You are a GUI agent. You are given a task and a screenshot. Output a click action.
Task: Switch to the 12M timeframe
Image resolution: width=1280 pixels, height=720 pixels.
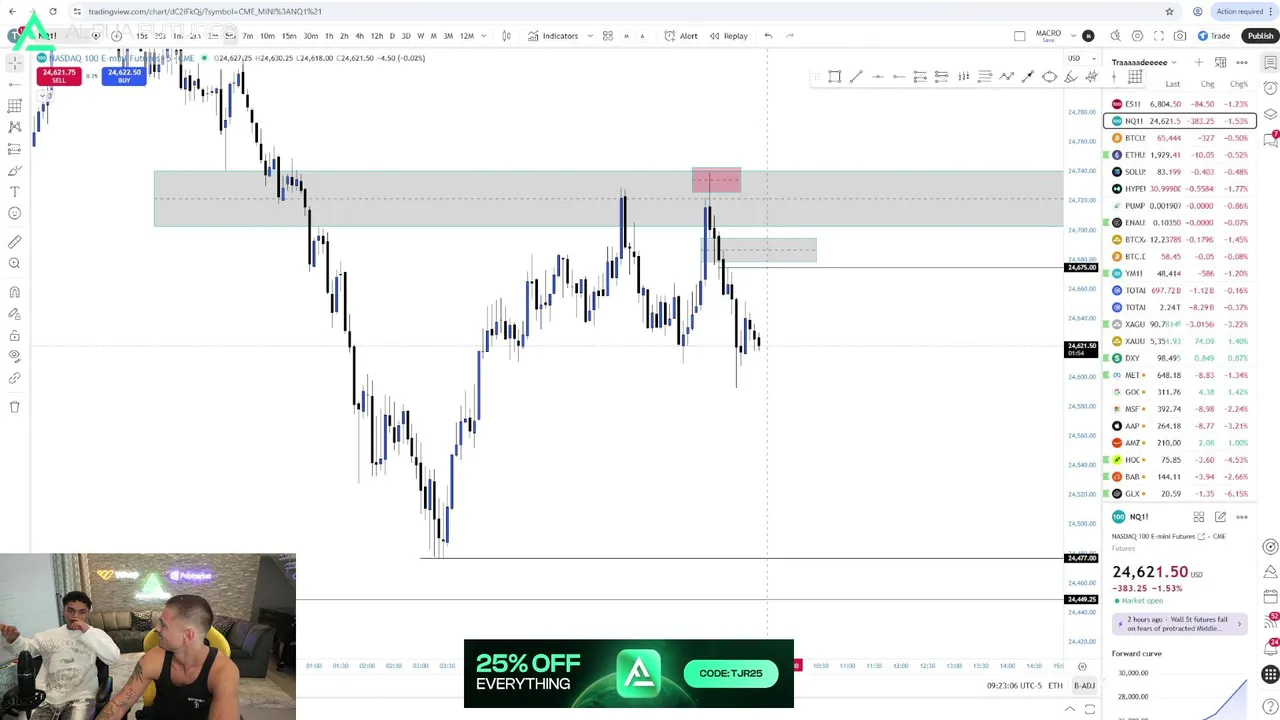[x=466, y=36]
